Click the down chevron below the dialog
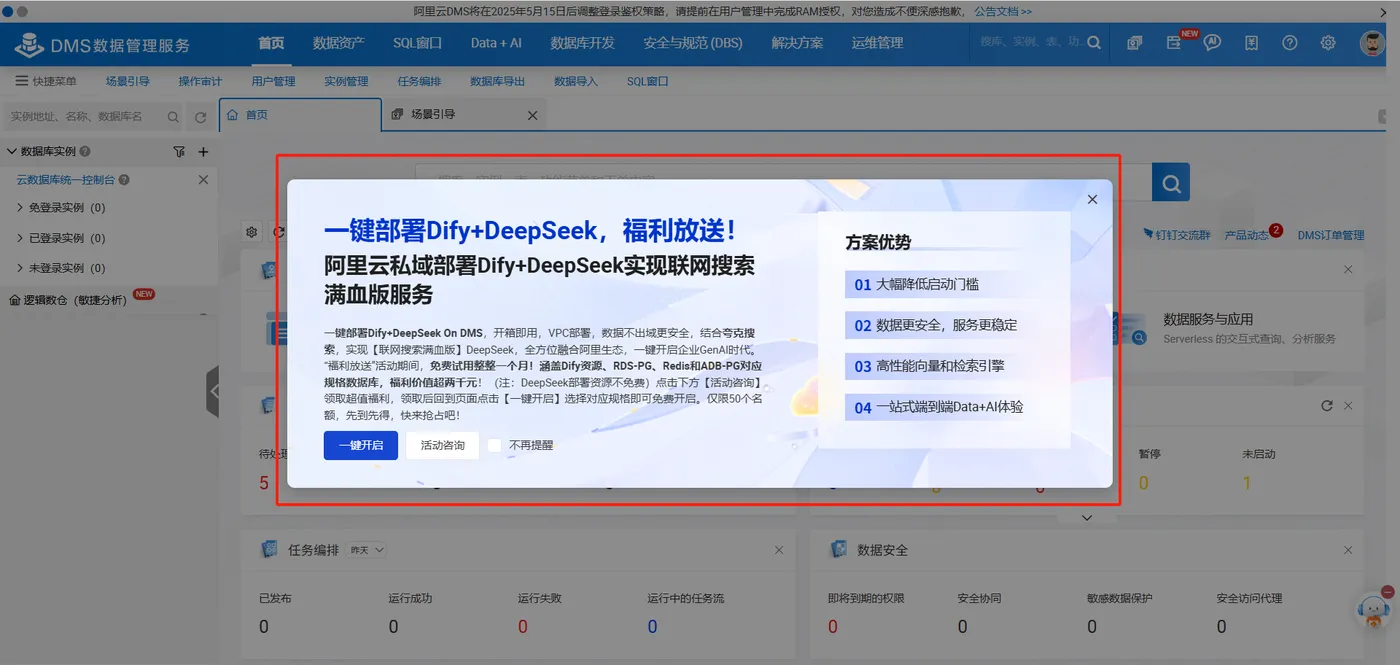This screenshot has width=1400, height=665. (x=1087, y=518)
